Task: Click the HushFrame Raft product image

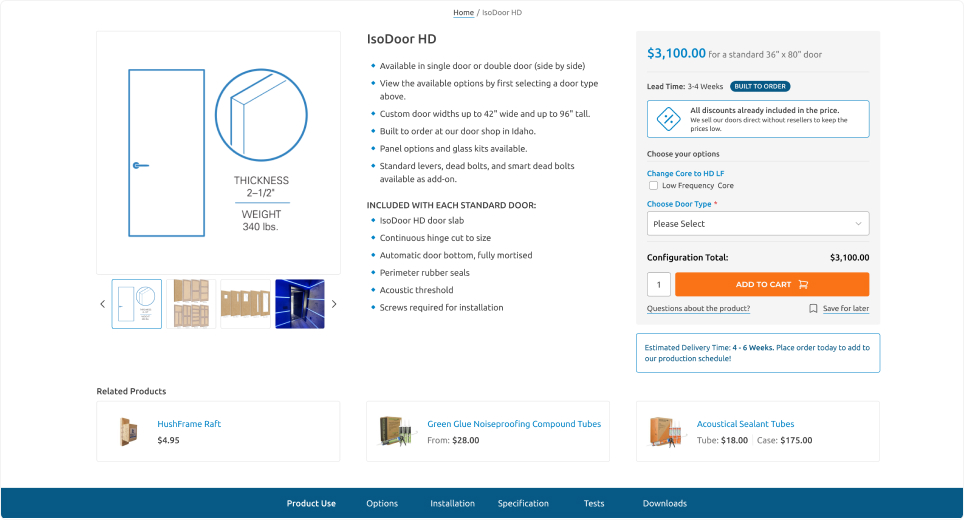Action: (x=126, y=431)
